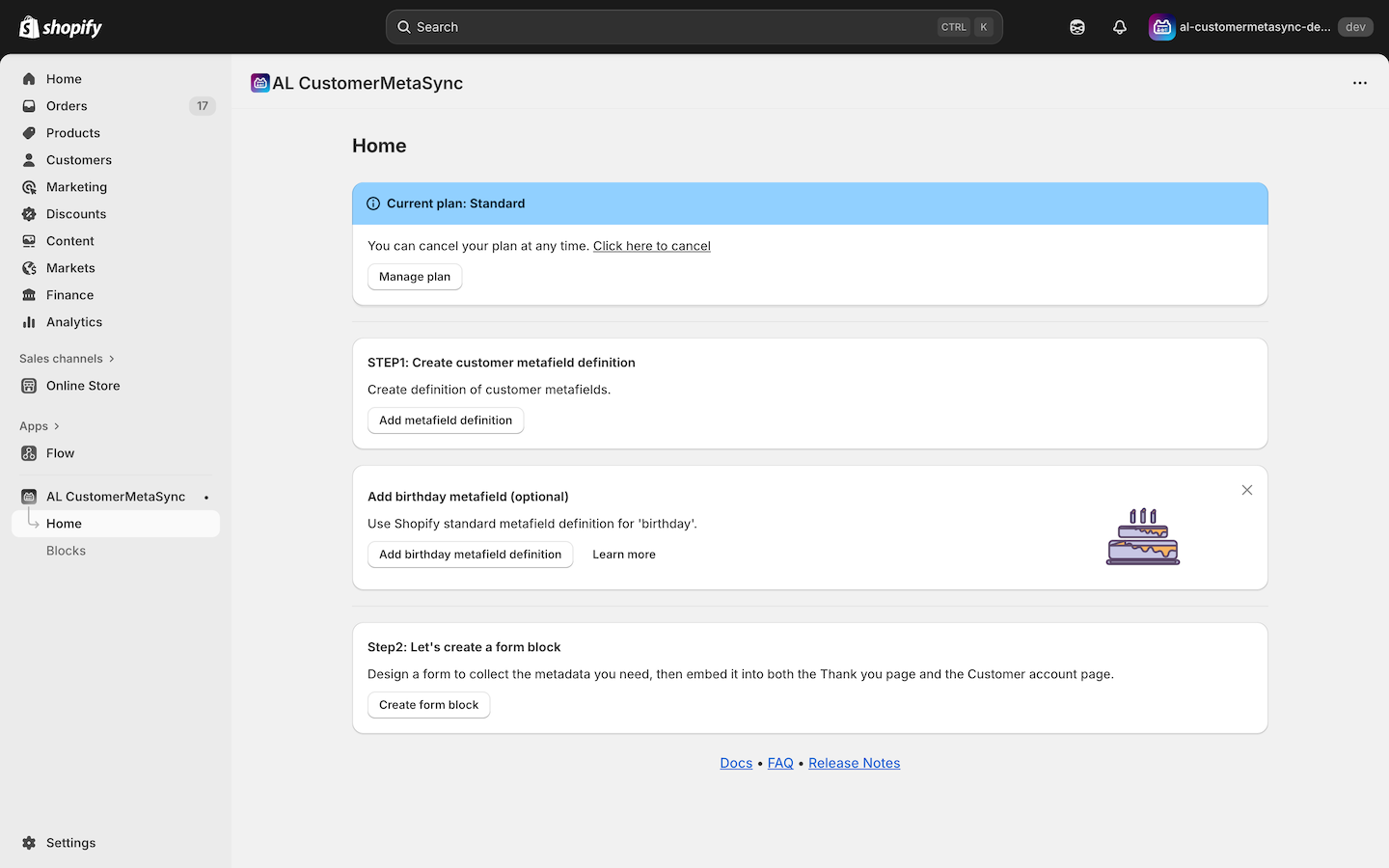Expand the Apps section chevron

tap(57, 426)
